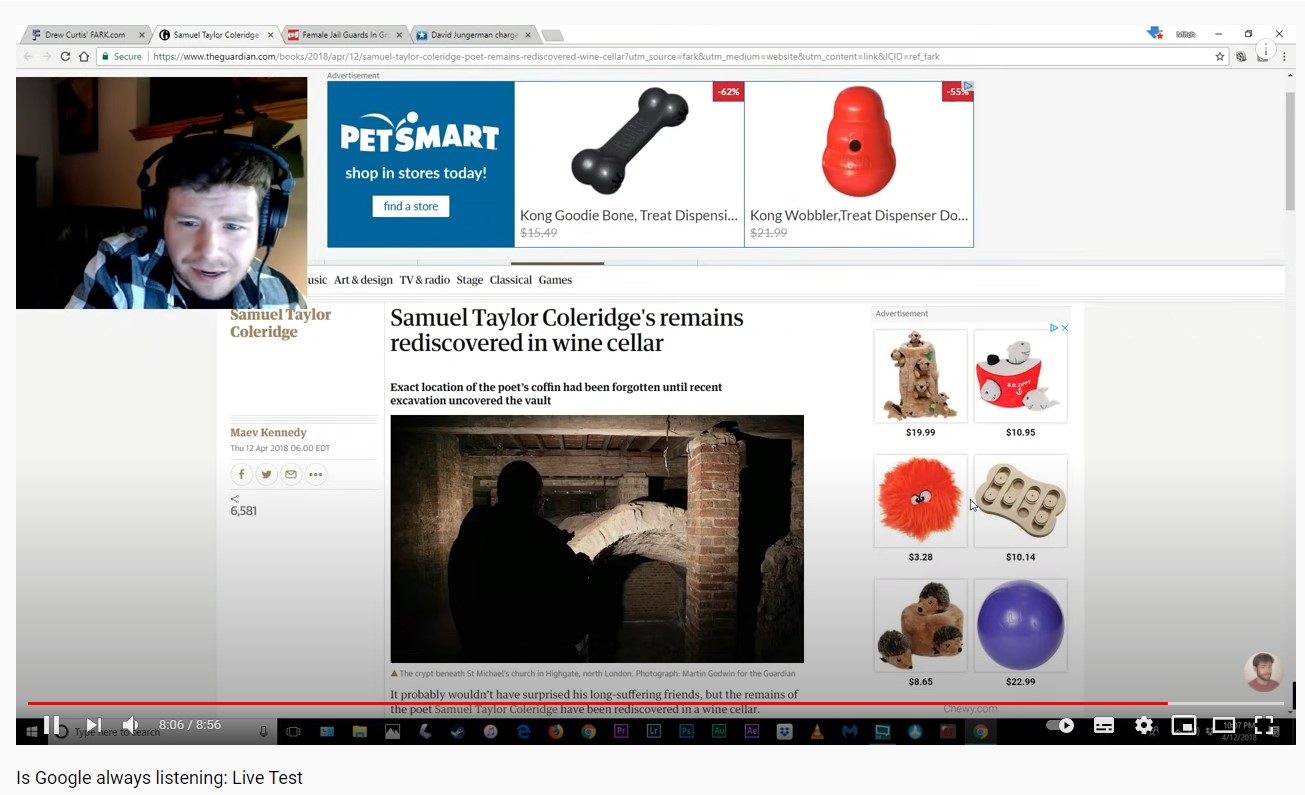The height and width of the screenshot is (795, 1305).
Task: Click the Chewy.com ad link
Action: pos(970,709)
